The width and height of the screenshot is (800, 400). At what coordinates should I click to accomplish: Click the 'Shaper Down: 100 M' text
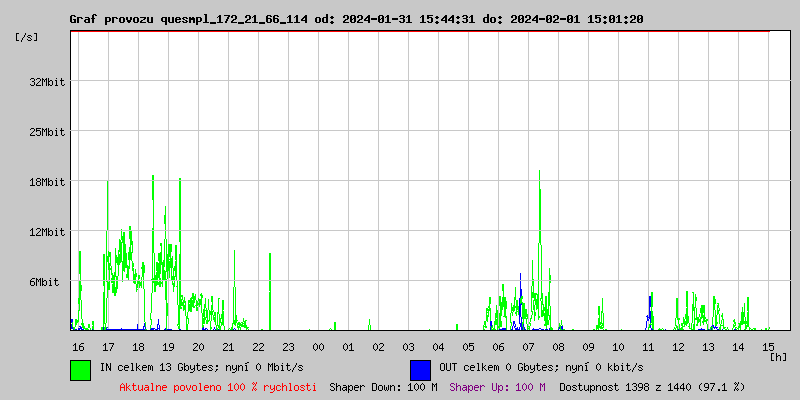383,386
